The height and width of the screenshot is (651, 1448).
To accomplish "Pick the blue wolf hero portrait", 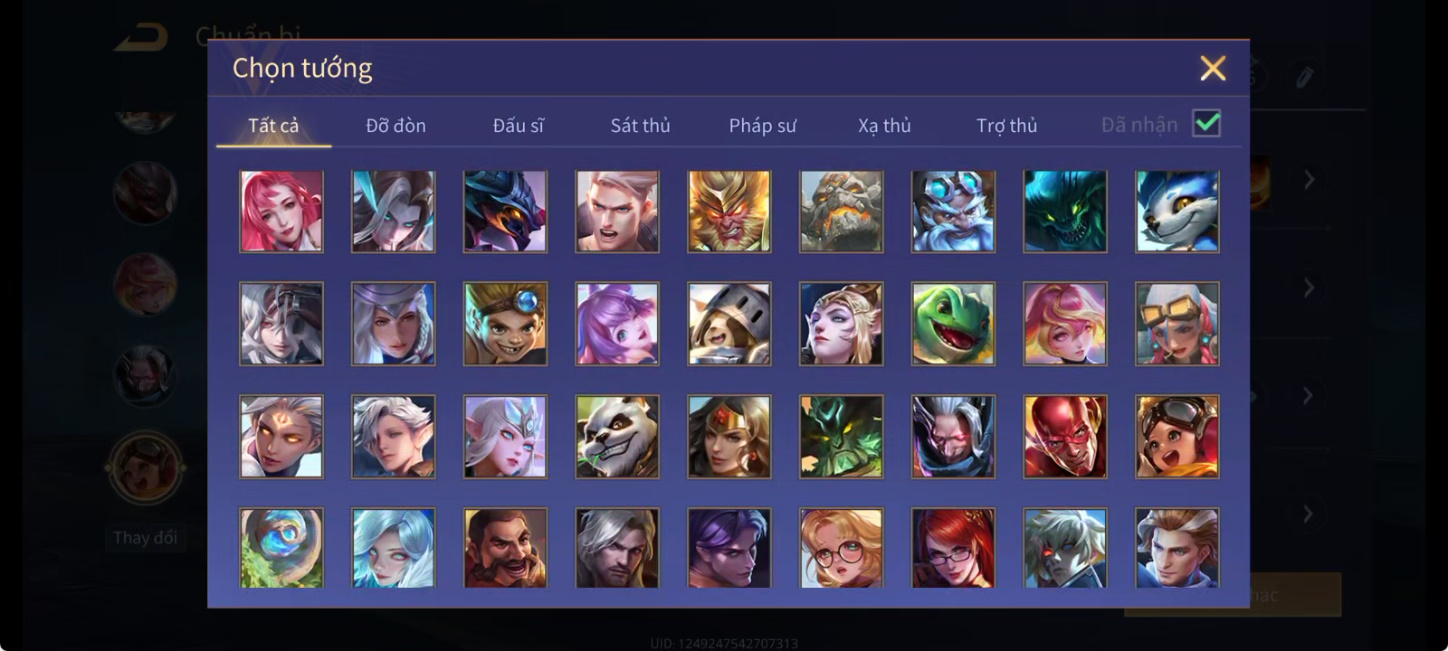I will [x=1177, y=211].
